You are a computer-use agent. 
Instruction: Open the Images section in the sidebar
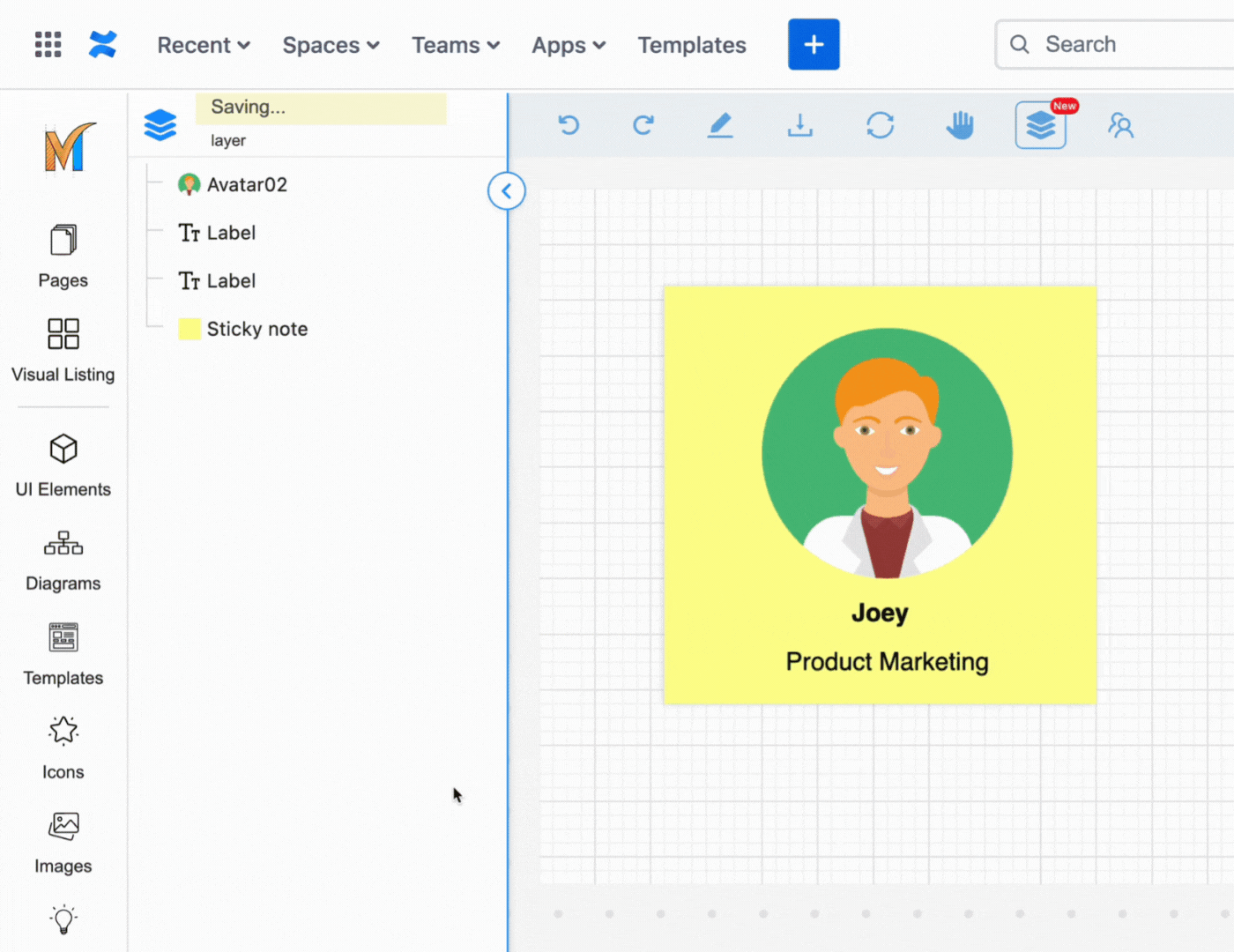tap(63, 841)
